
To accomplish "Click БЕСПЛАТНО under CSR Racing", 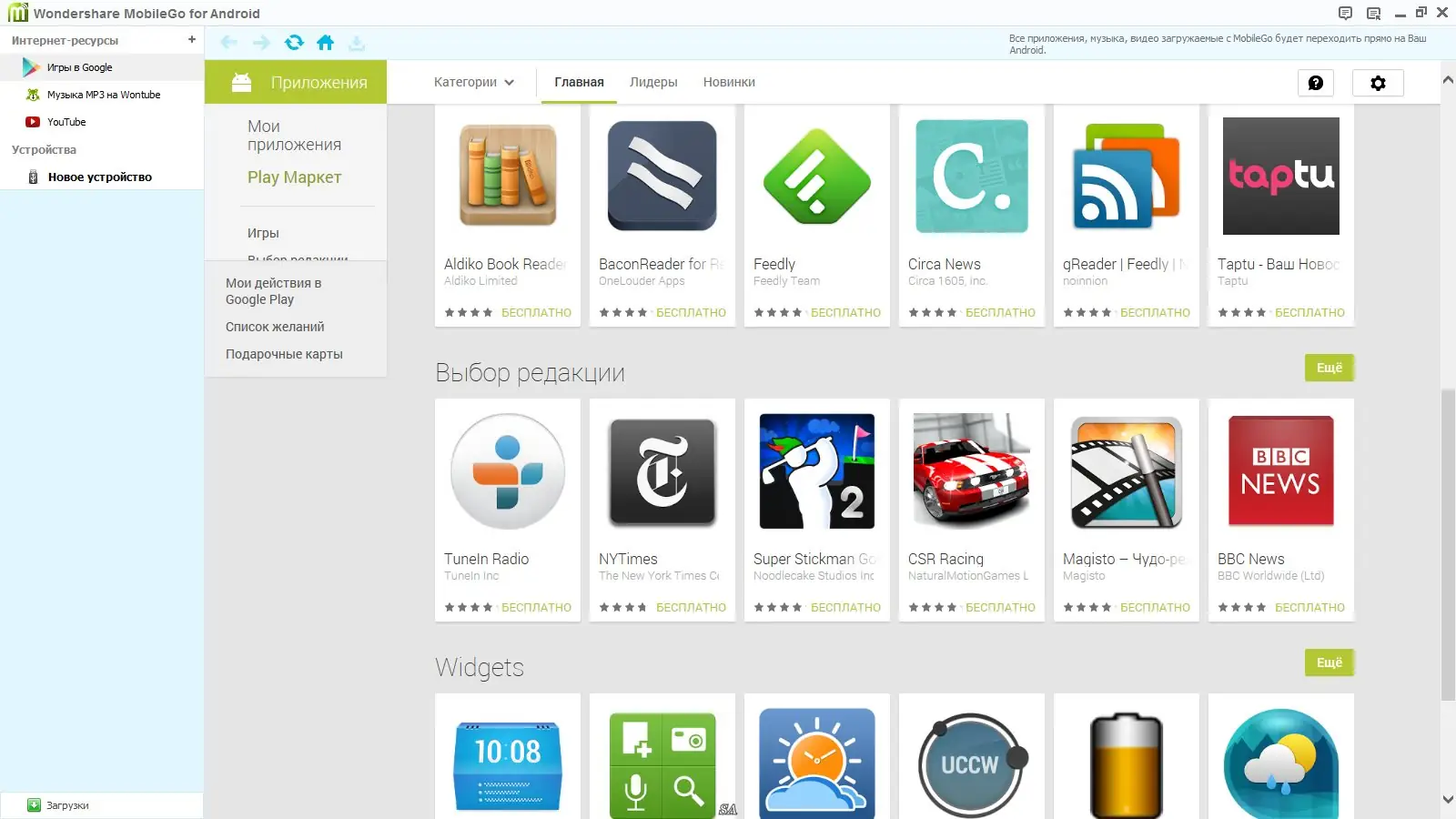I will [x=1000, y=607].
